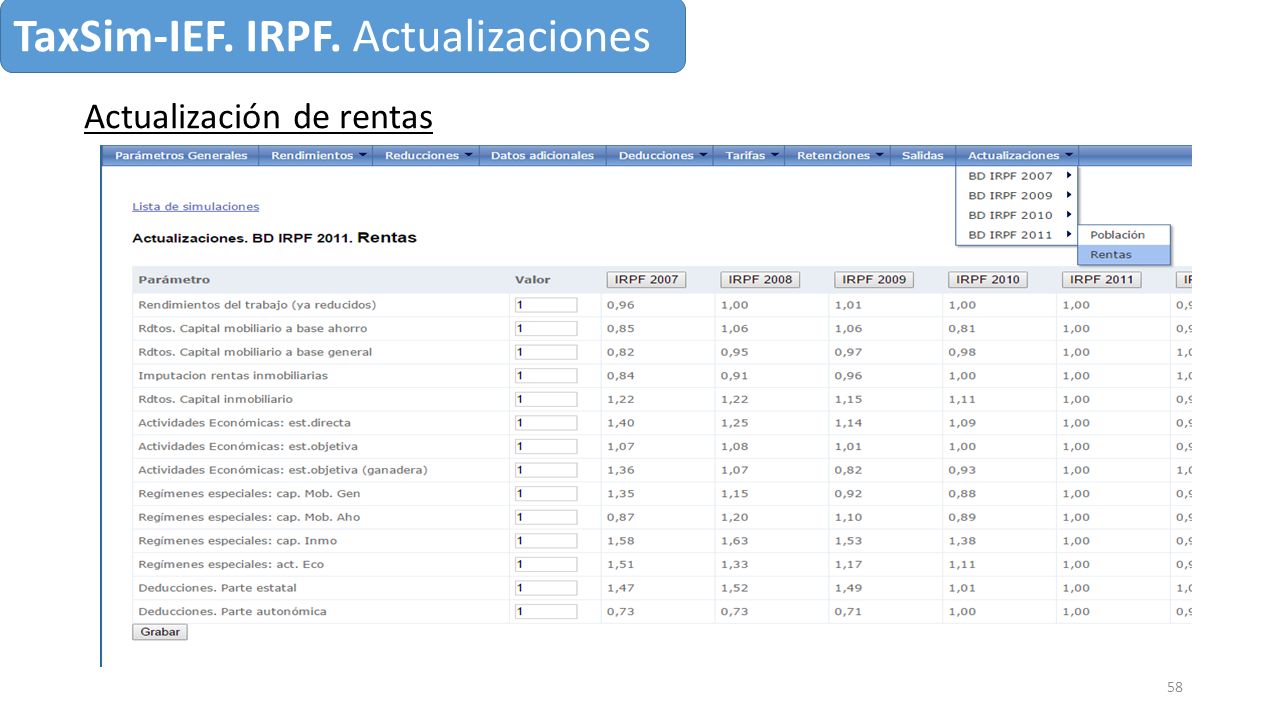Click IRPF 2007 value 0,96 for Rendimientos del trabajo
This screenshot has width=1280, height=720.
pos(621,305)
